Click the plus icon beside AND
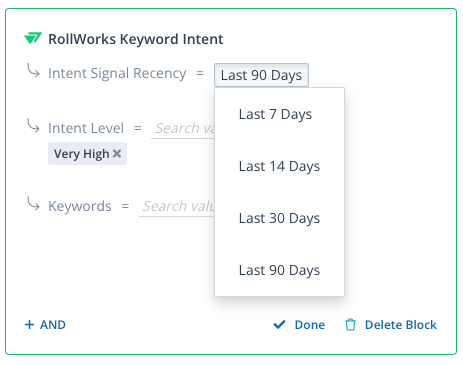 coord(29,324)
